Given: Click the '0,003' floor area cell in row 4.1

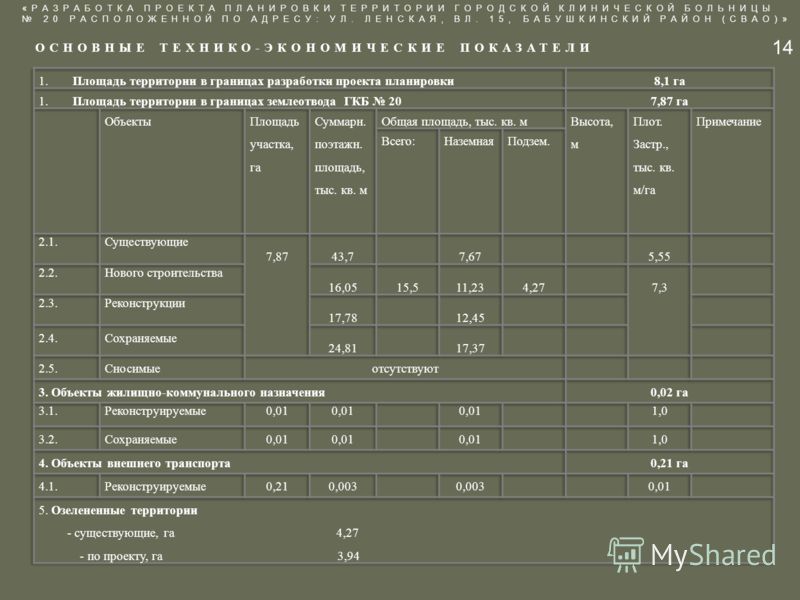Looking at the screenshot, I should tap(342, 487).
